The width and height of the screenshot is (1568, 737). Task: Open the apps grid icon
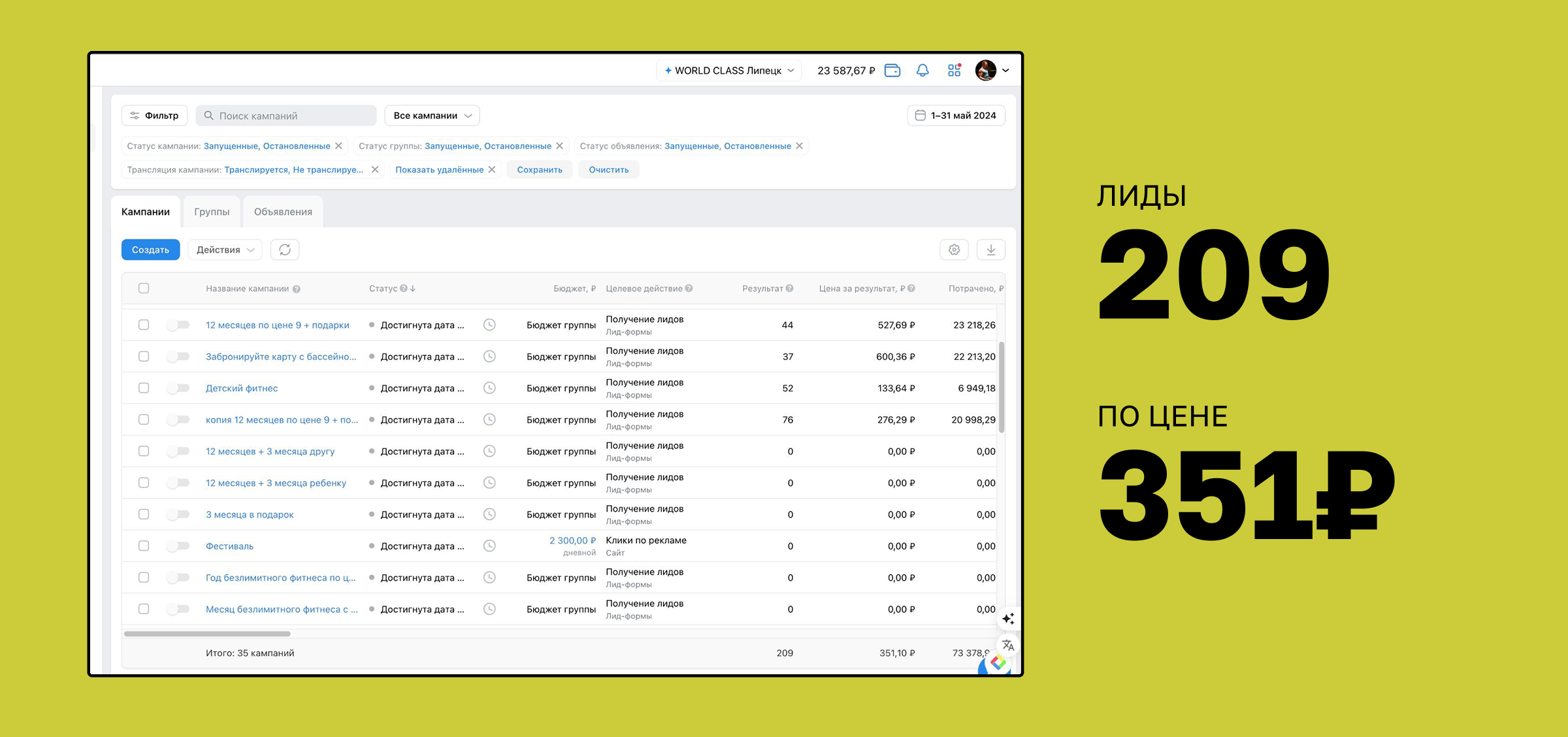pyautogui.click(x=954, y=71)
